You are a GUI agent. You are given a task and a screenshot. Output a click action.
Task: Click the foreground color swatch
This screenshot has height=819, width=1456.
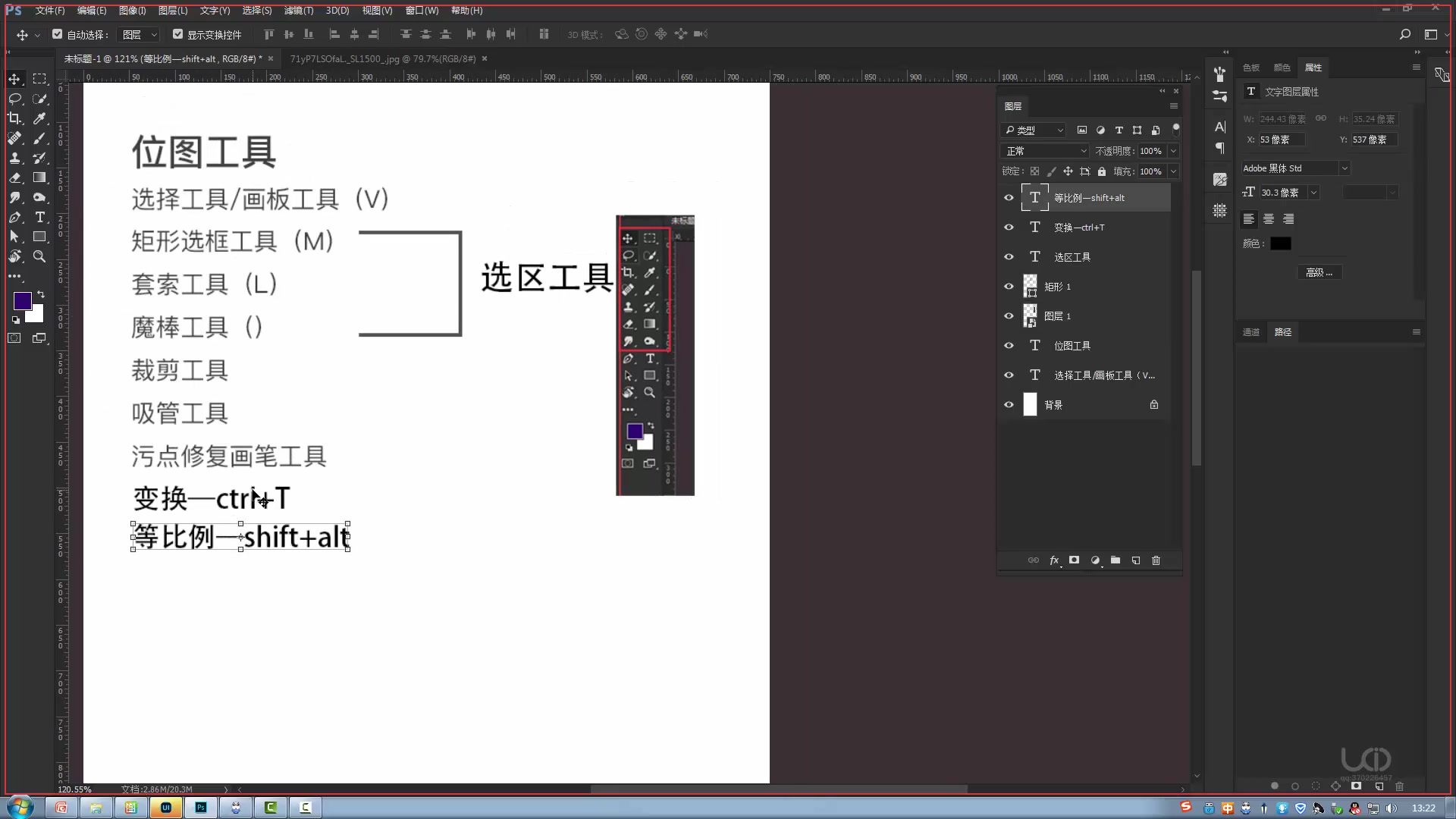point(22,300)
